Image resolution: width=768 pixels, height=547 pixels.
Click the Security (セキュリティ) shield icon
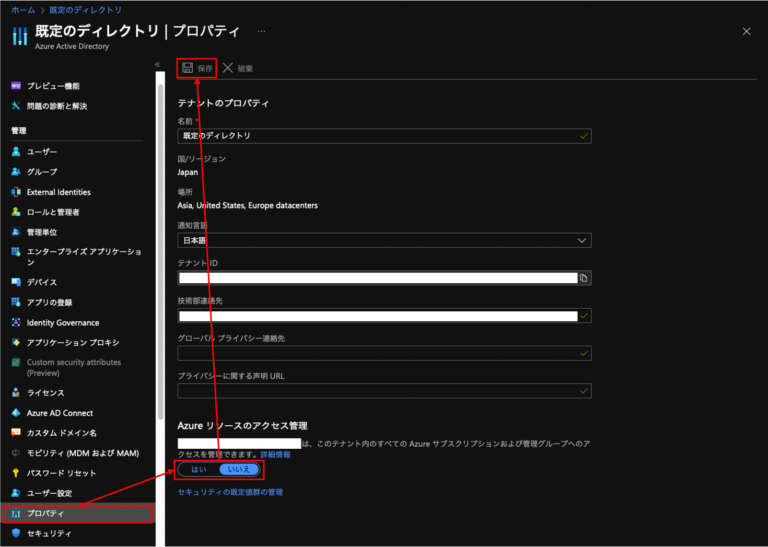pyautogui.click(x=16, y=533)
